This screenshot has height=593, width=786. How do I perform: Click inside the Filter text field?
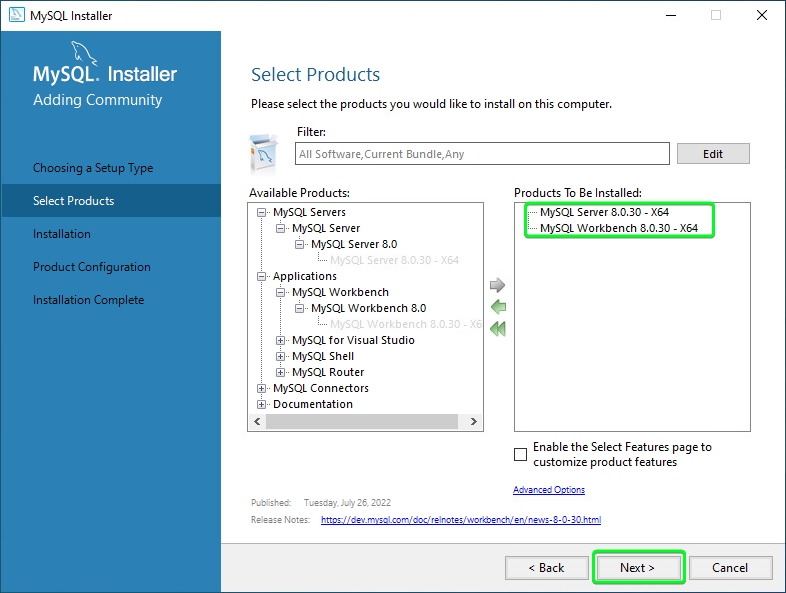point(482,153)
